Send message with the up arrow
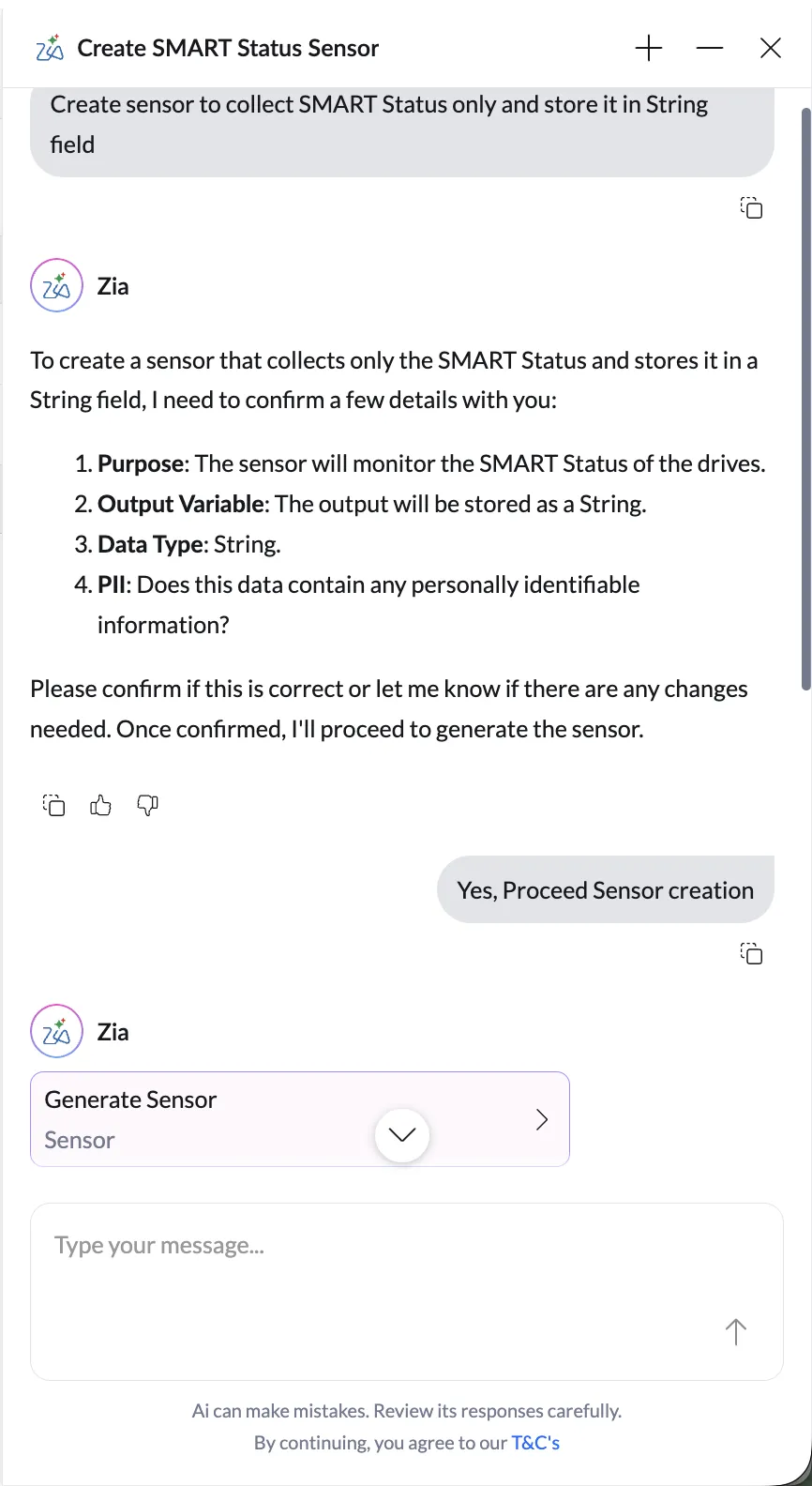The height and width of the screenshot is (1486, 812). pyautogui.click(x=736, y=1331)
